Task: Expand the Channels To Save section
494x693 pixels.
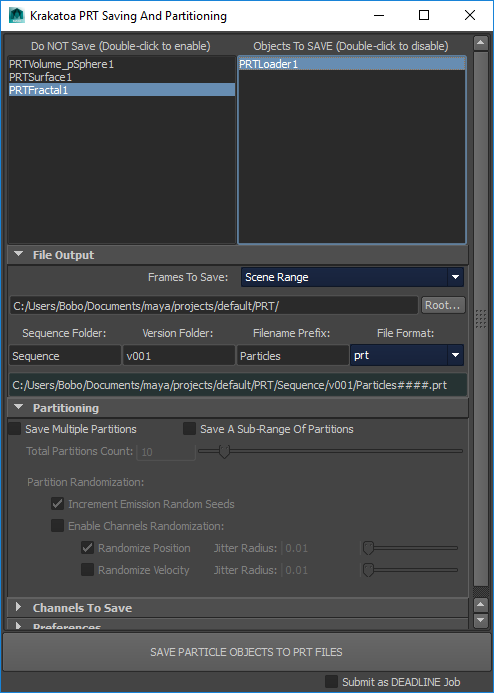Action: (19, 607)
